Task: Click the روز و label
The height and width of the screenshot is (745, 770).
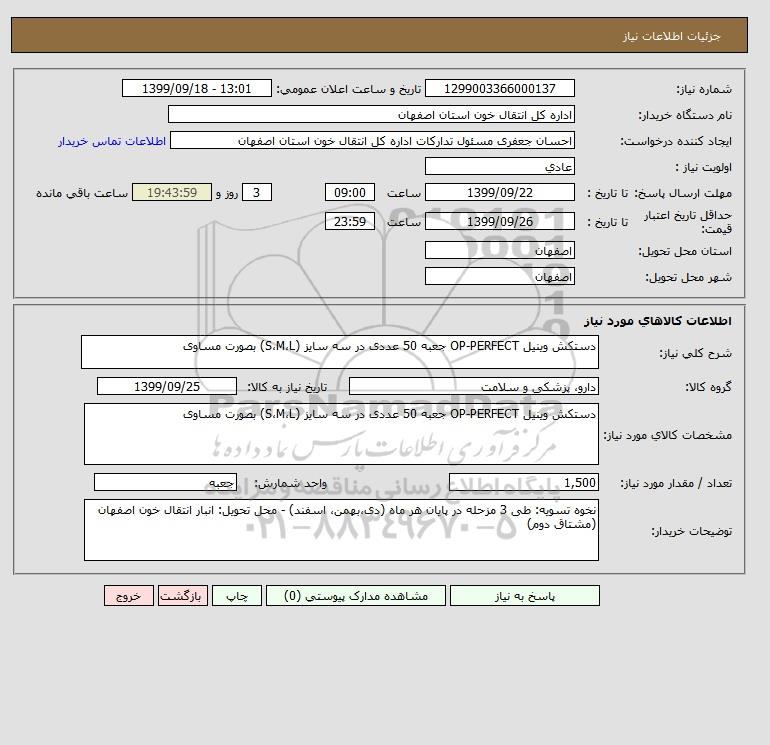Action: click(x=227, y=193)
